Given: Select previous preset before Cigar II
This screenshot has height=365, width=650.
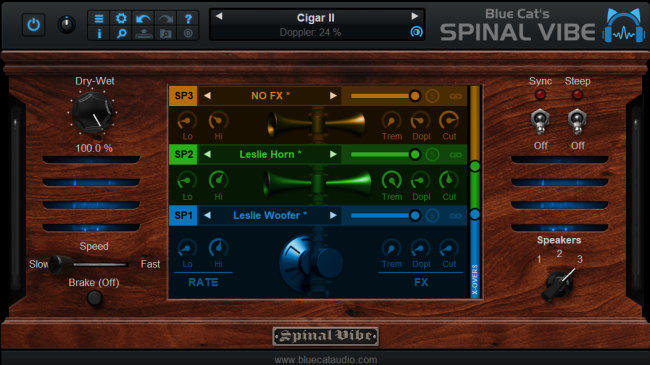Looking at the screenshot, I should coord(219,16).
